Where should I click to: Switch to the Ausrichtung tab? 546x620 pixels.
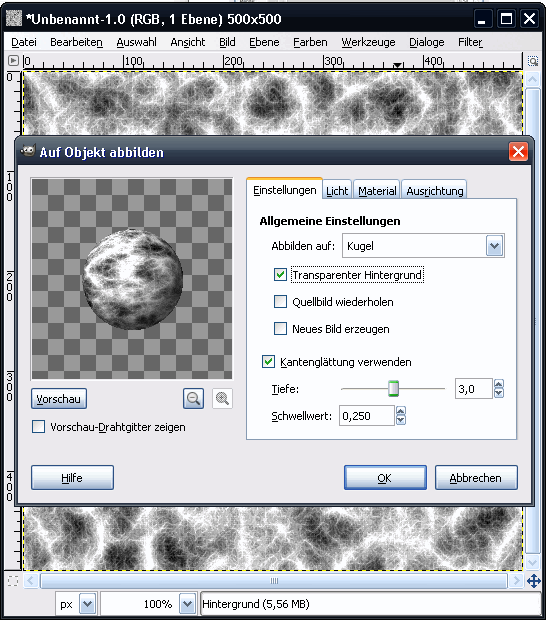[x=435, y=191]
